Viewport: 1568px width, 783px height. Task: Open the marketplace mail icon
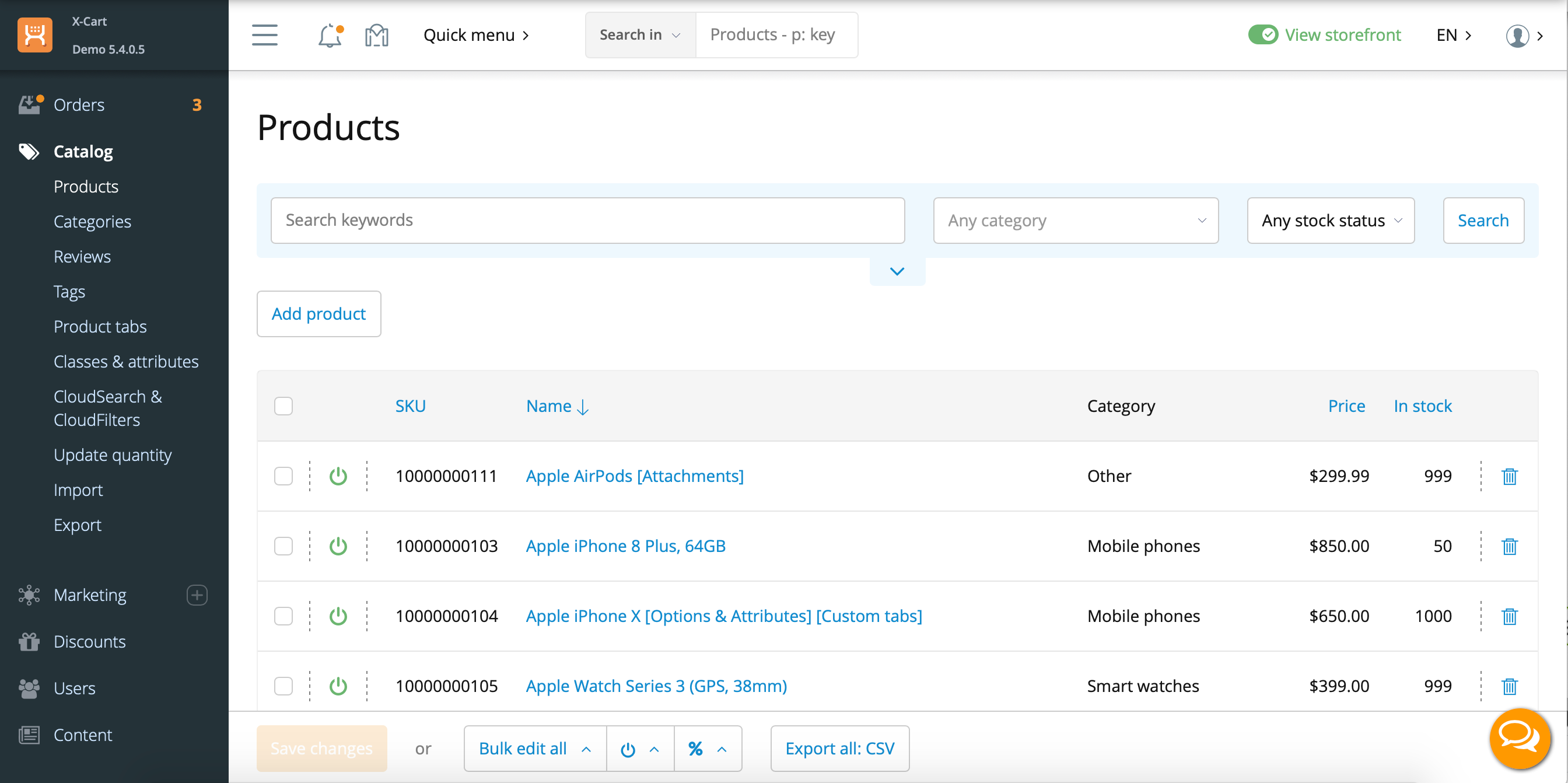[x=377, y=36]
